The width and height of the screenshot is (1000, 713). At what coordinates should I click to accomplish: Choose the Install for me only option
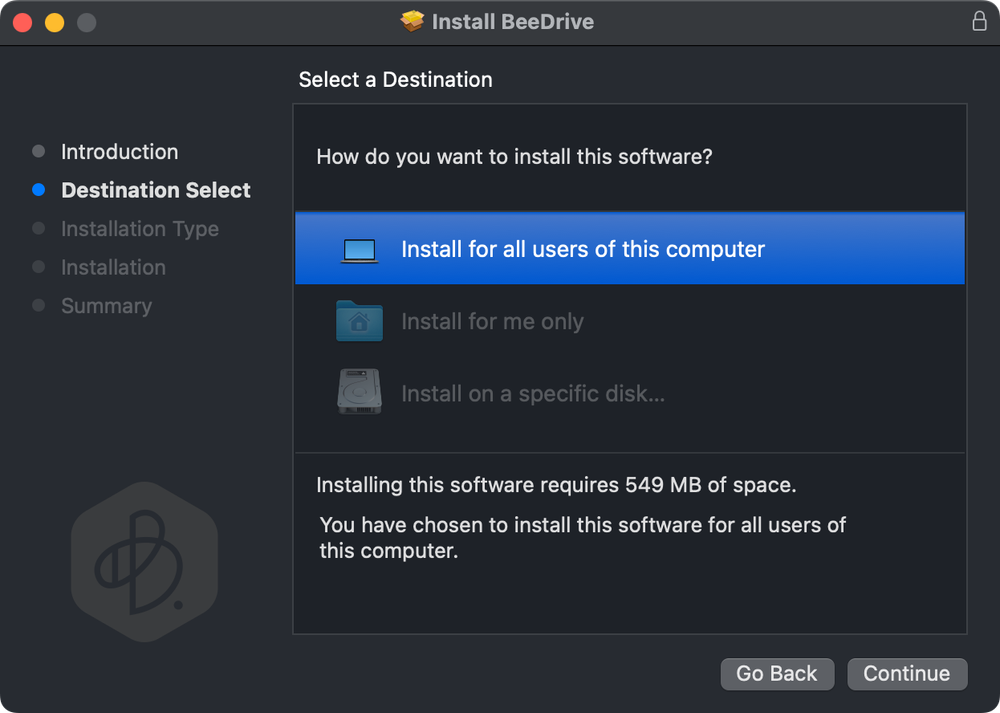[629, 321]
